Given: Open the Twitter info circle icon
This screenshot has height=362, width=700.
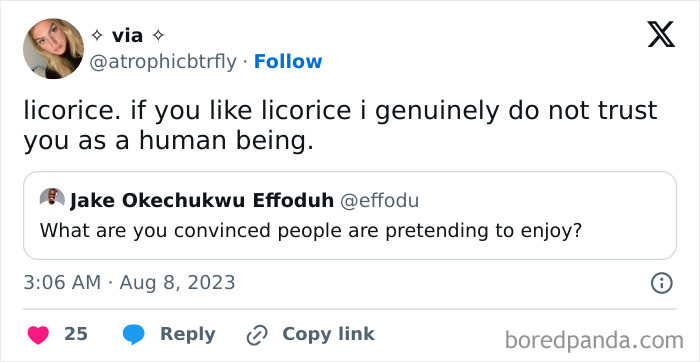Looking at the screenshot, I should 662,283.
